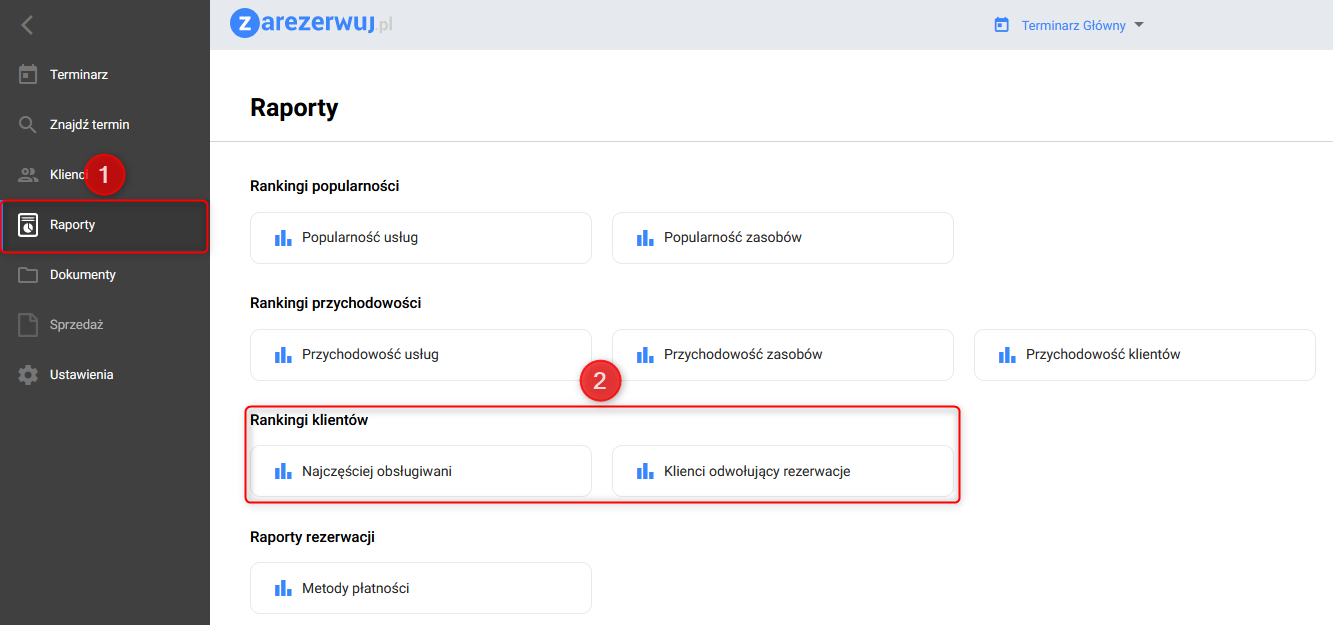Open the Najczęściej obsługiwani report
Image resolution: width=1333 pixels, height=625 pixels.
(x=420, y=471)
